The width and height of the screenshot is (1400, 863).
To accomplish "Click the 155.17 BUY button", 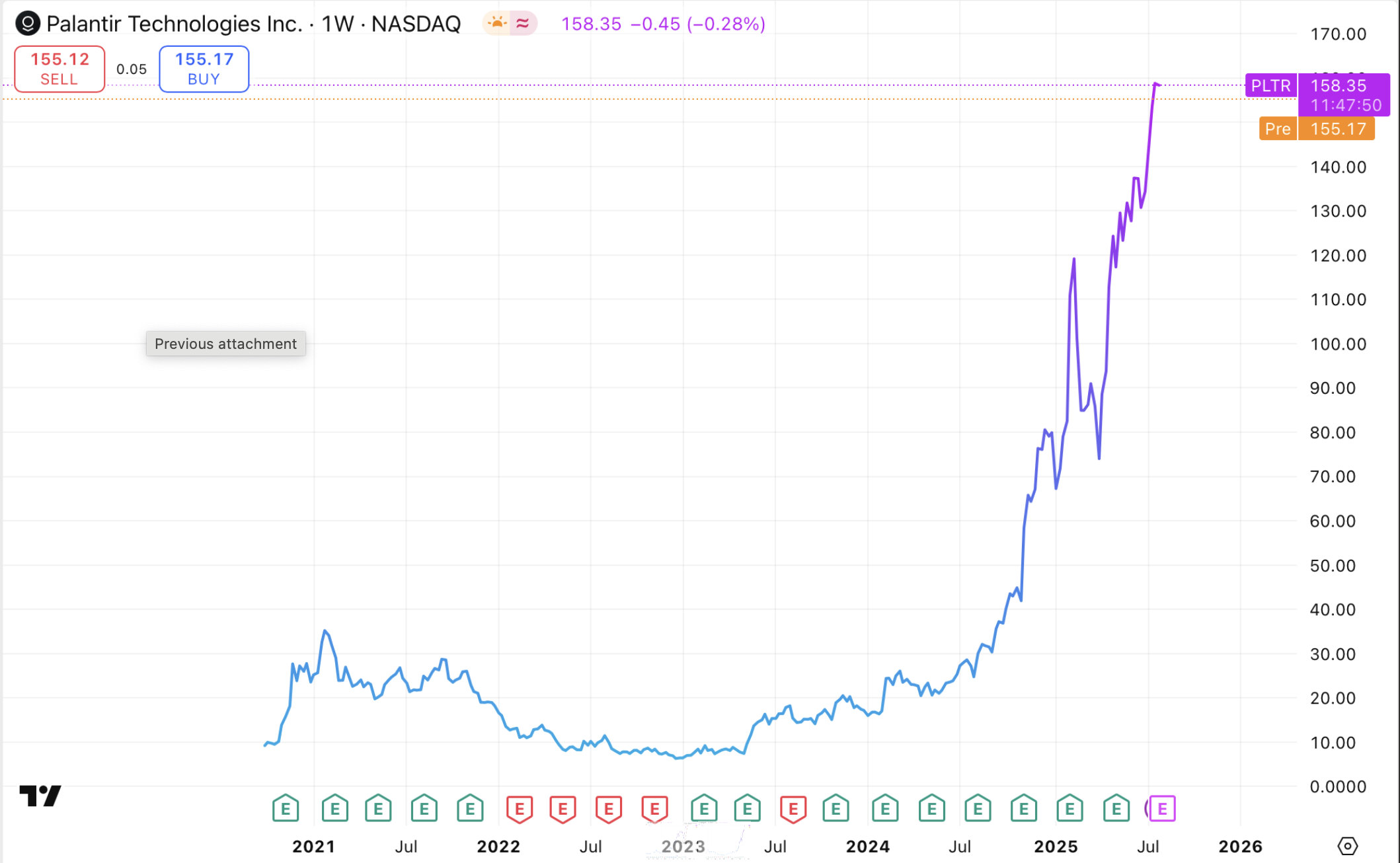I will [204, 69].
